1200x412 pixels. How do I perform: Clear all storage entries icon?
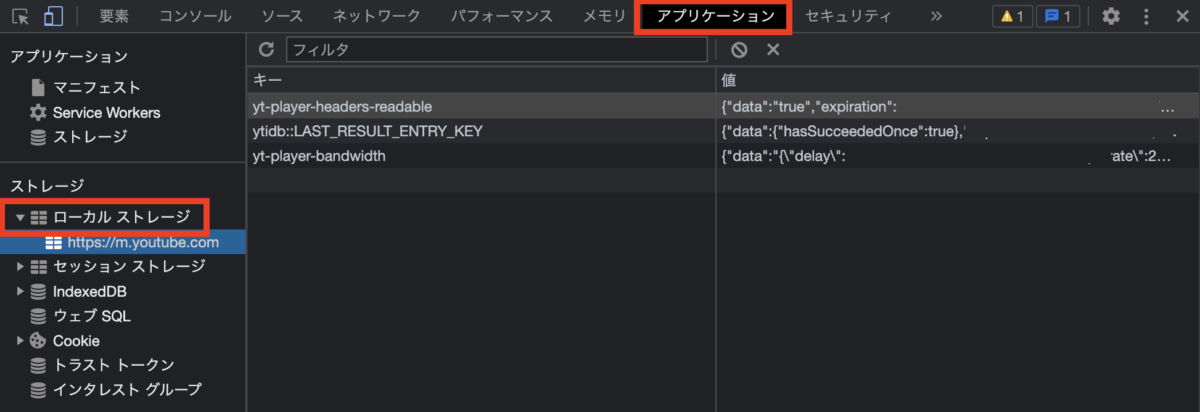coord(739,49)
